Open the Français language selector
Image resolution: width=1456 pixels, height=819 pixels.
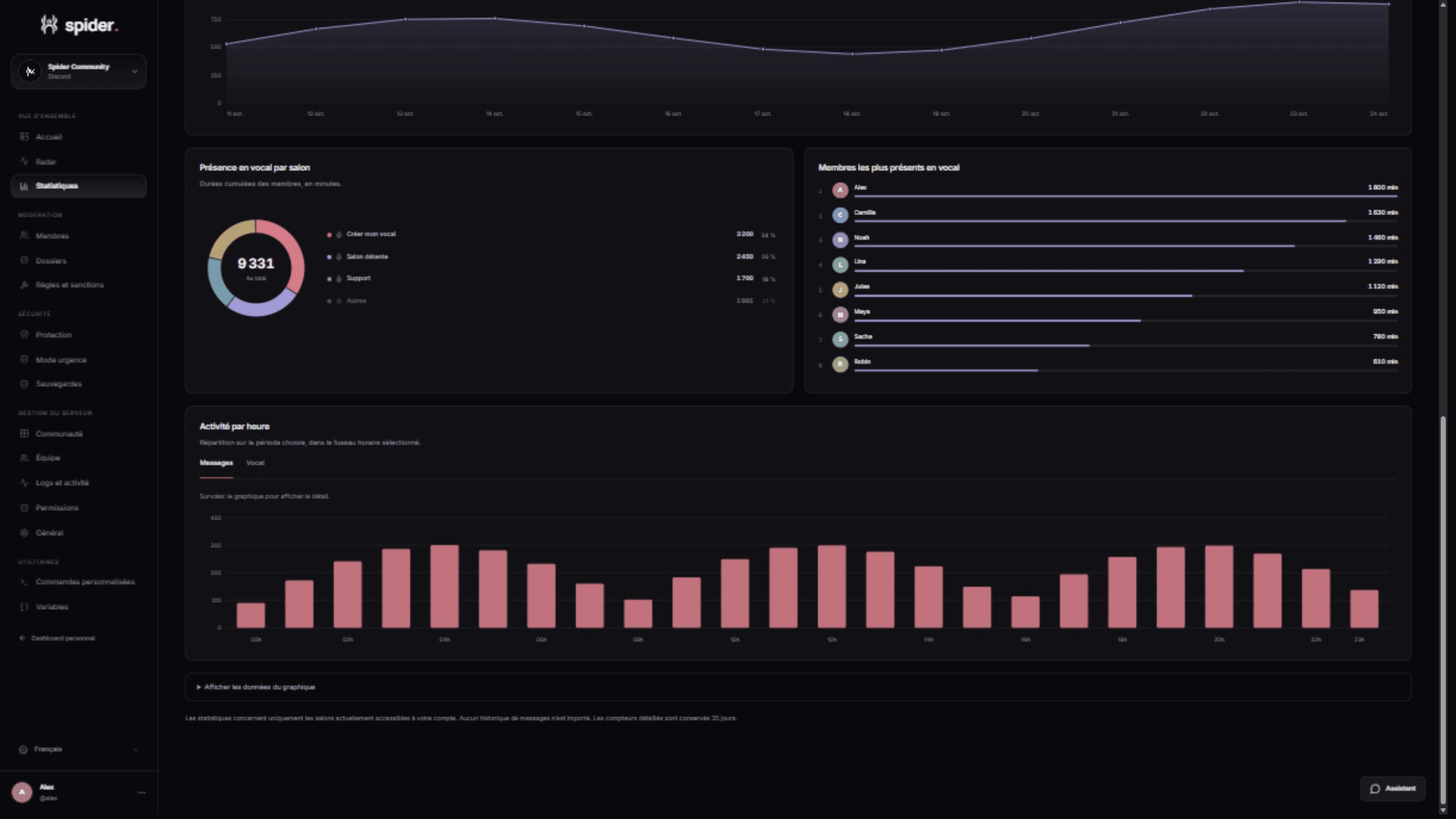point(78,750)
